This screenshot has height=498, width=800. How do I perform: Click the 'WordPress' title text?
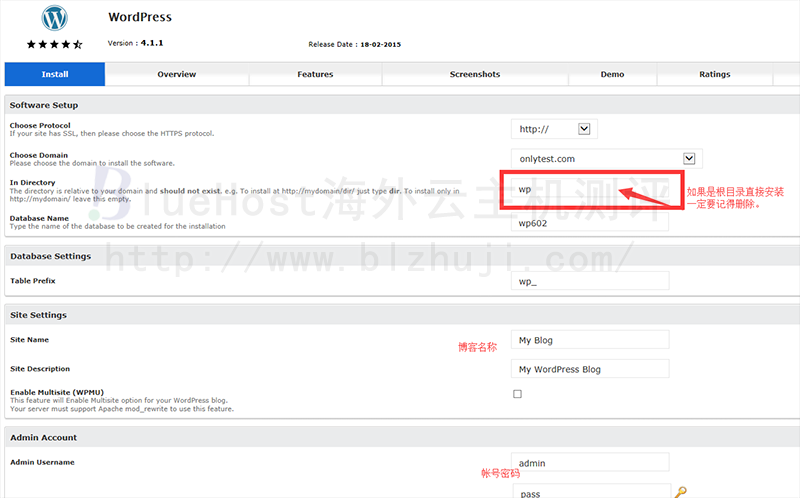click(140, 17)
